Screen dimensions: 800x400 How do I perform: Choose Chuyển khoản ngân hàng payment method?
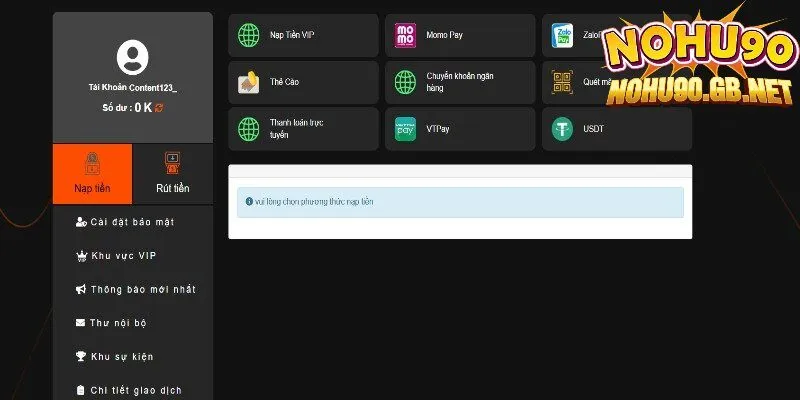coord(461,82)
